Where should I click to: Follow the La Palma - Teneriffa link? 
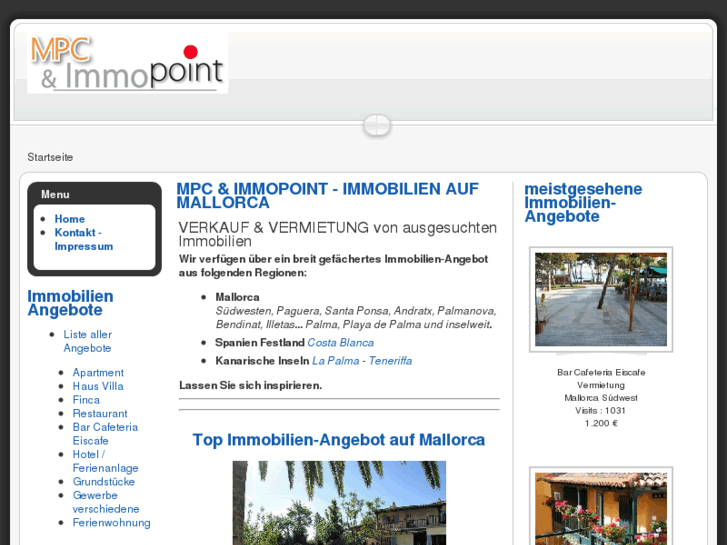[x=362, y=361]
